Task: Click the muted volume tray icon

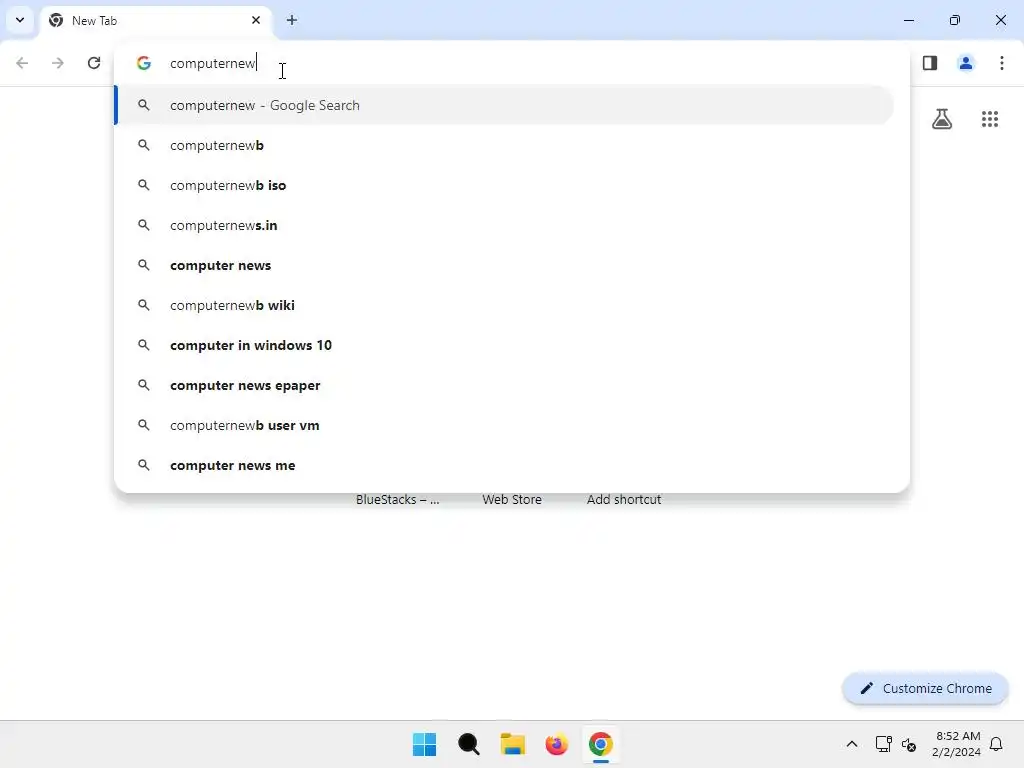Action: pos(909,744)
